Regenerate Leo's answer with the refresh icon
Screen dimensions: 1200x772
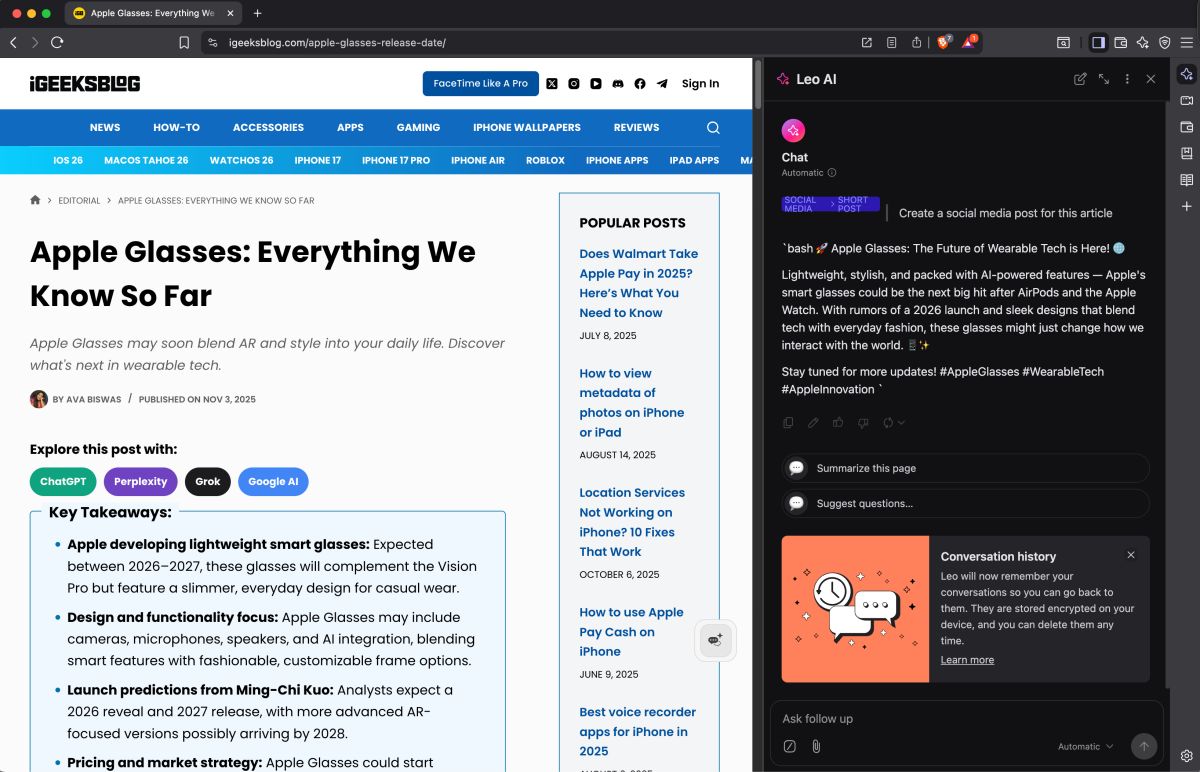click(x=888, y=422)
